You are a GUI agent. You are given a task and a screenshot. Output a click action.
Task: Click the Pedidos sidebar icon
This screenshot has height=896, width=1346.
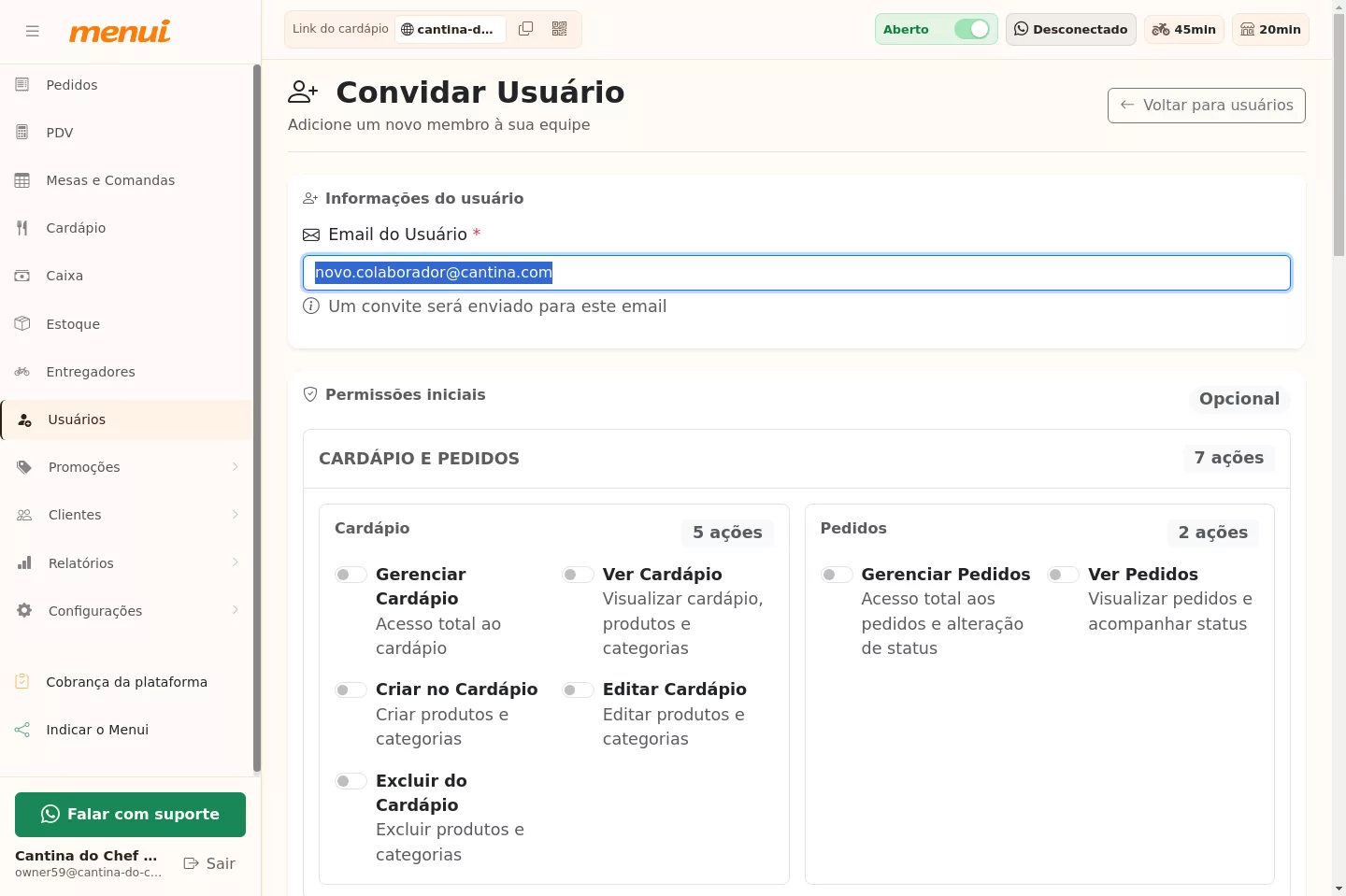[x=22, y=85]
